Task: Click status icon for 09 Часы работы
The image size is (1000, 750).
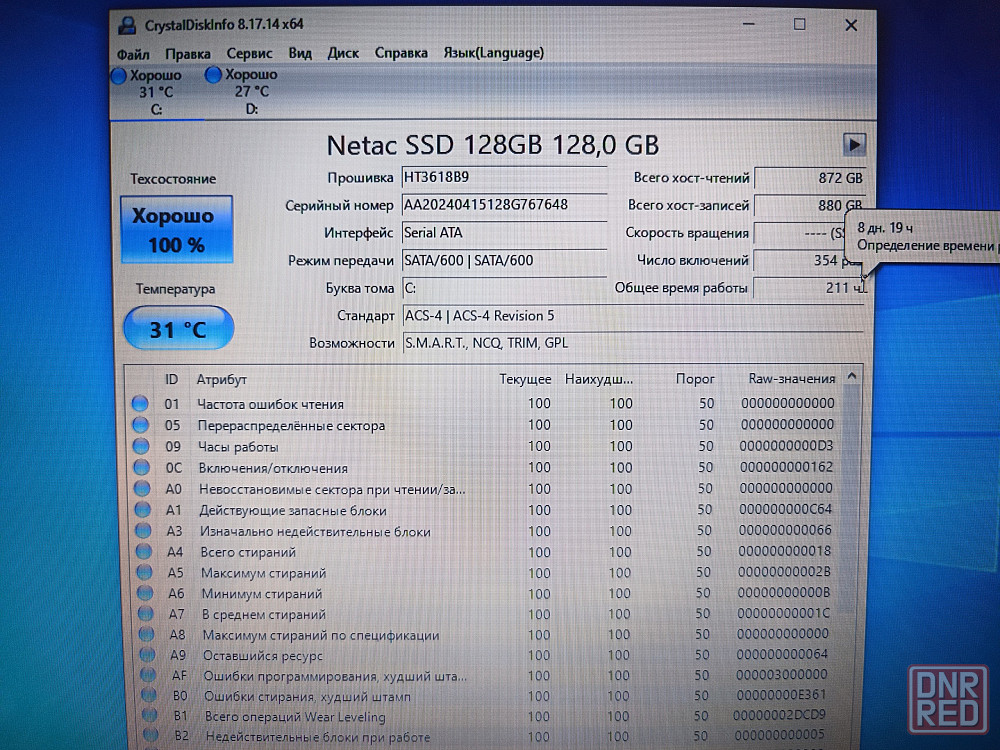Action: [x=142, y=446]
